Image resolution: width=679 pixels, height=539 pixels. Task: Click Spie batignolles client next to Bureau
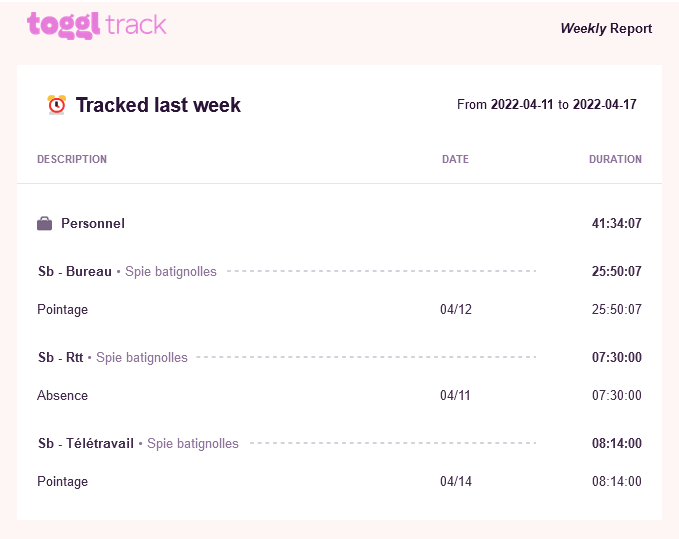171,271
